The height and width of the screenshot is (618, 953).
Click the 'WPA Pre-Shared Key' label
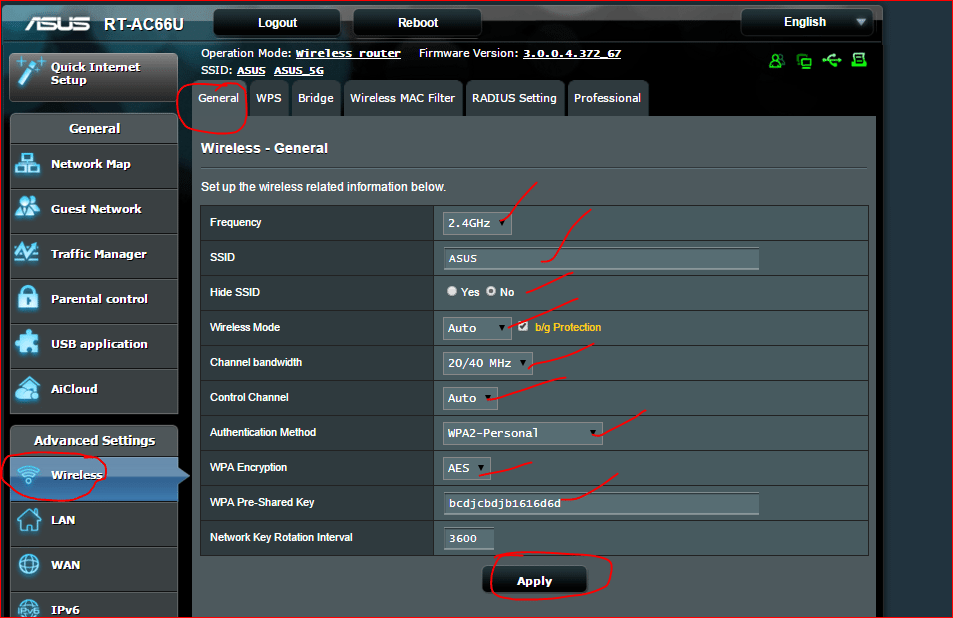pos(262,503)
